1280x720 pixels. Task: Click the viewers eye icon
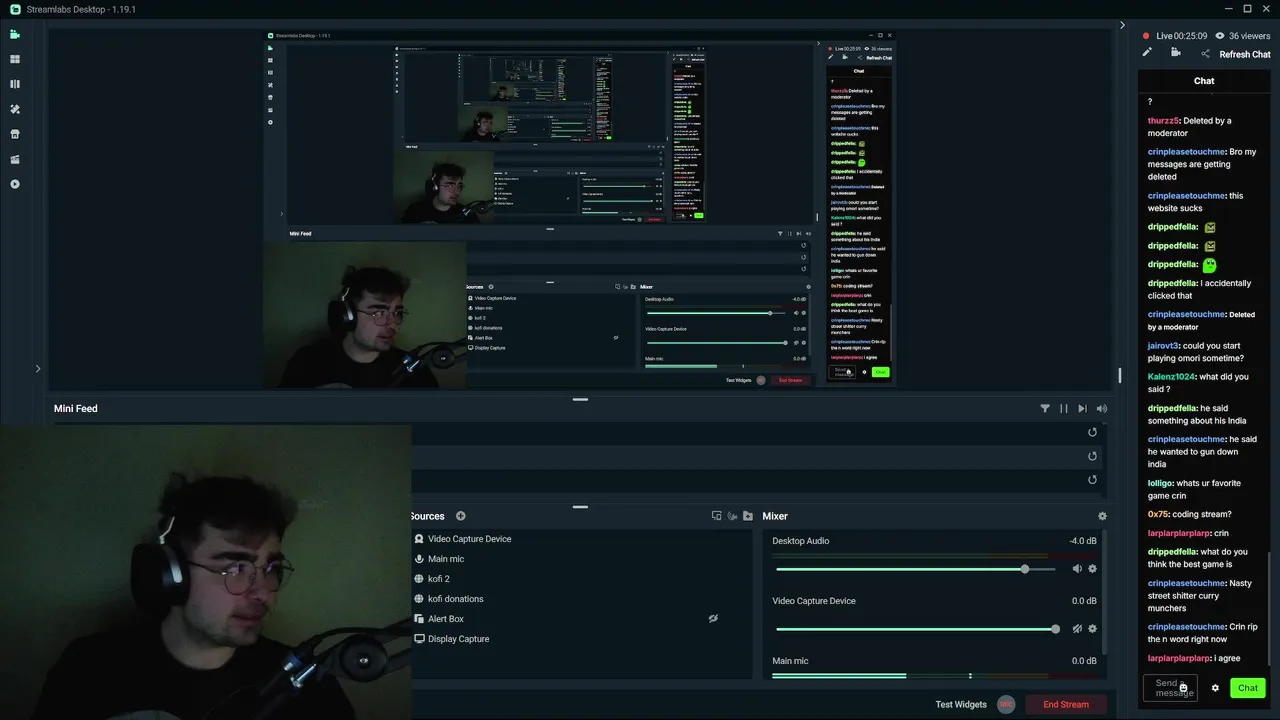(1219, 36)
